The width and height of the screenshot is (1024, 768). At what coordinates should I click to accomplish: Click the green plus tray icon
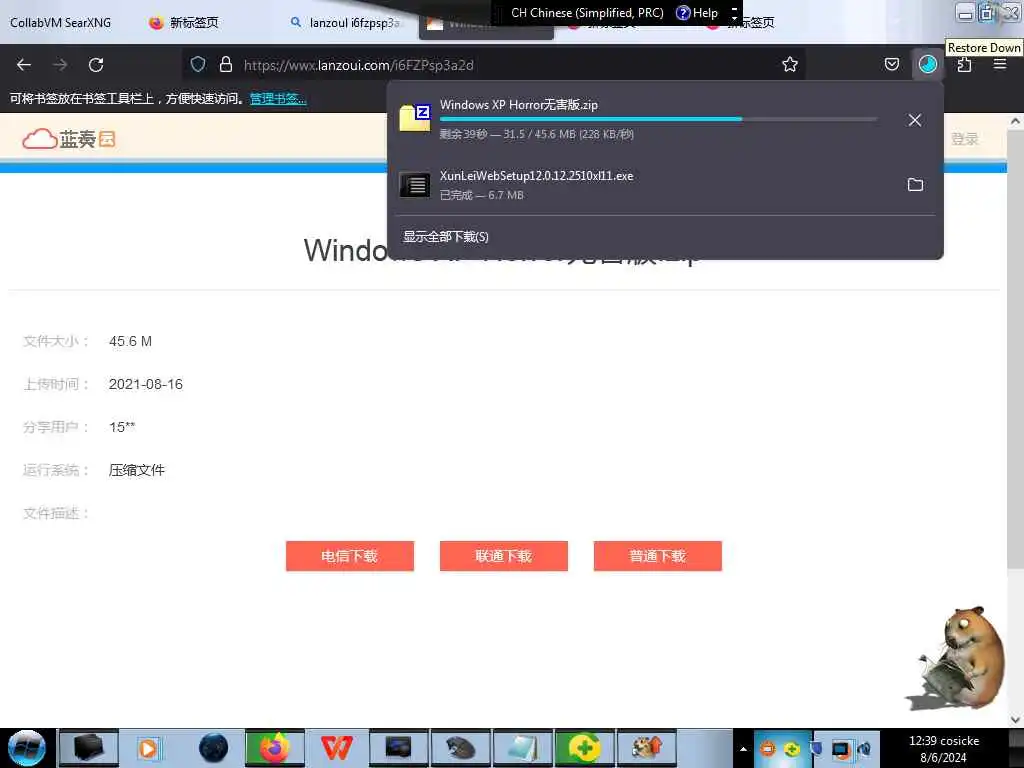pyautogui.click(x=792, y=749)
